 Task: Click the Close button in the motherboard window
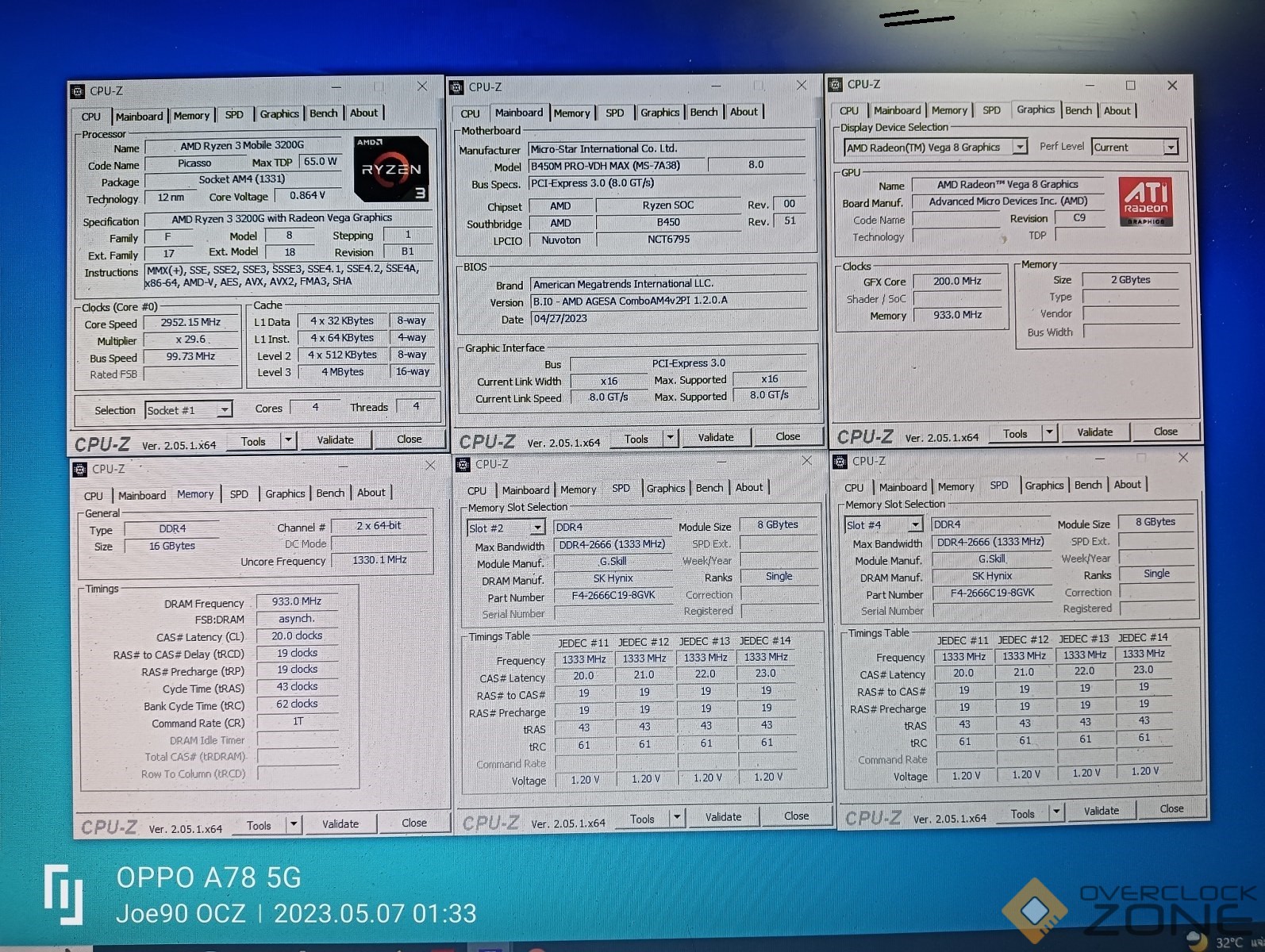(788, 436)
